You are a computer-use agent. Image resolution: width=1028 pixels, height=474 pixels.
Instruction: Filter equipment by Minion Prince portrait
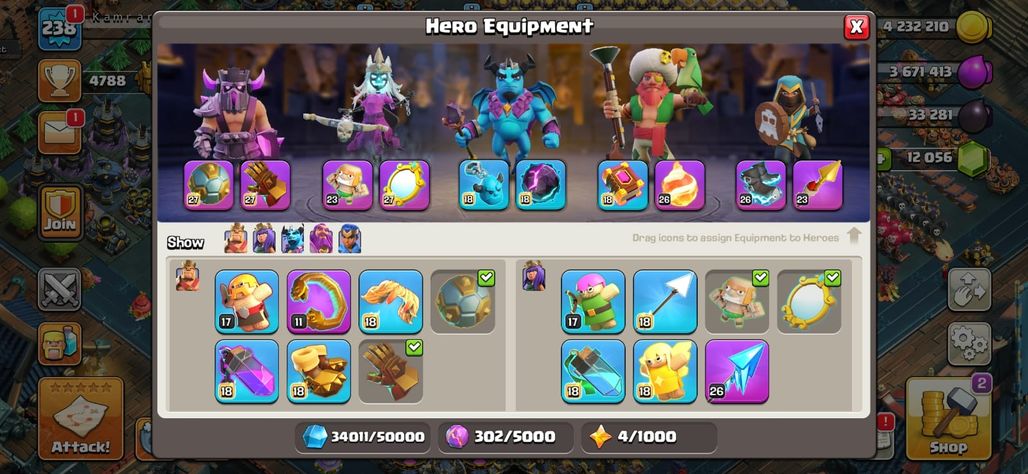[292, 239]
